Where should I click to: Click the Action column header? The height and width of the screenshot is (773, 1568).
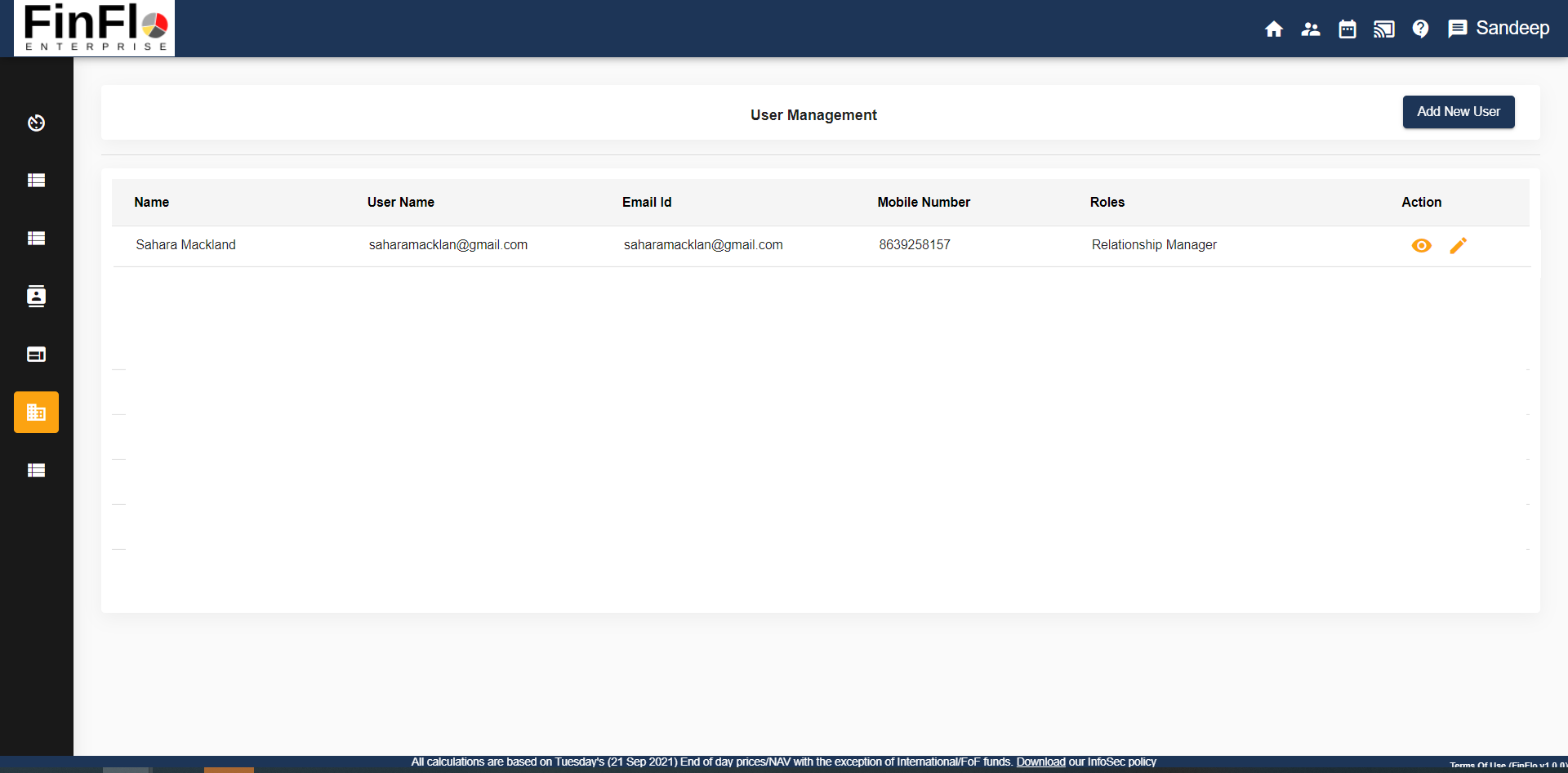click(1422, 203)
